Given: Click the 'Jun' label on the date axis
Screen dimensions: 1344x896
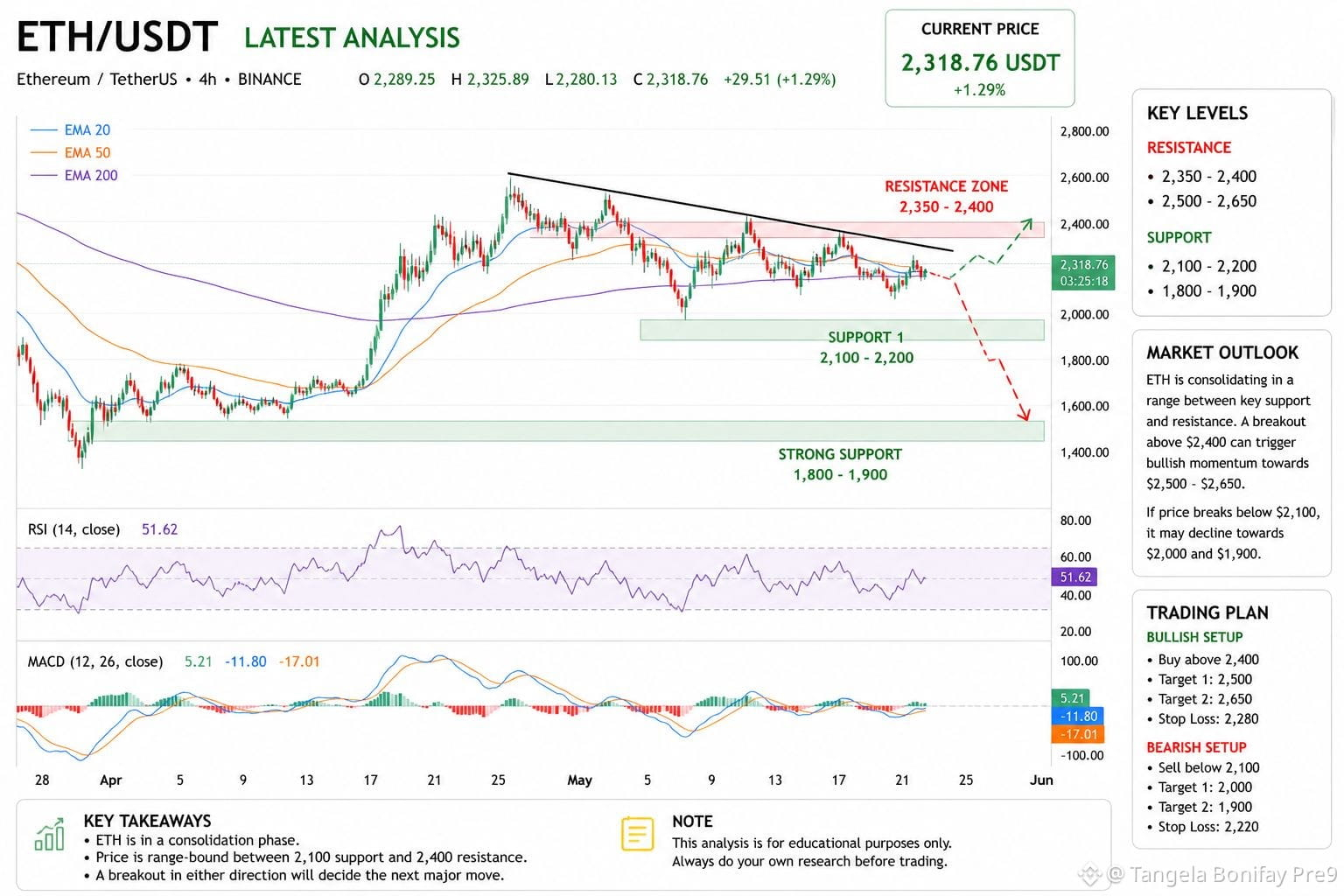Looking at the screenshot, I should (1041, 780).
